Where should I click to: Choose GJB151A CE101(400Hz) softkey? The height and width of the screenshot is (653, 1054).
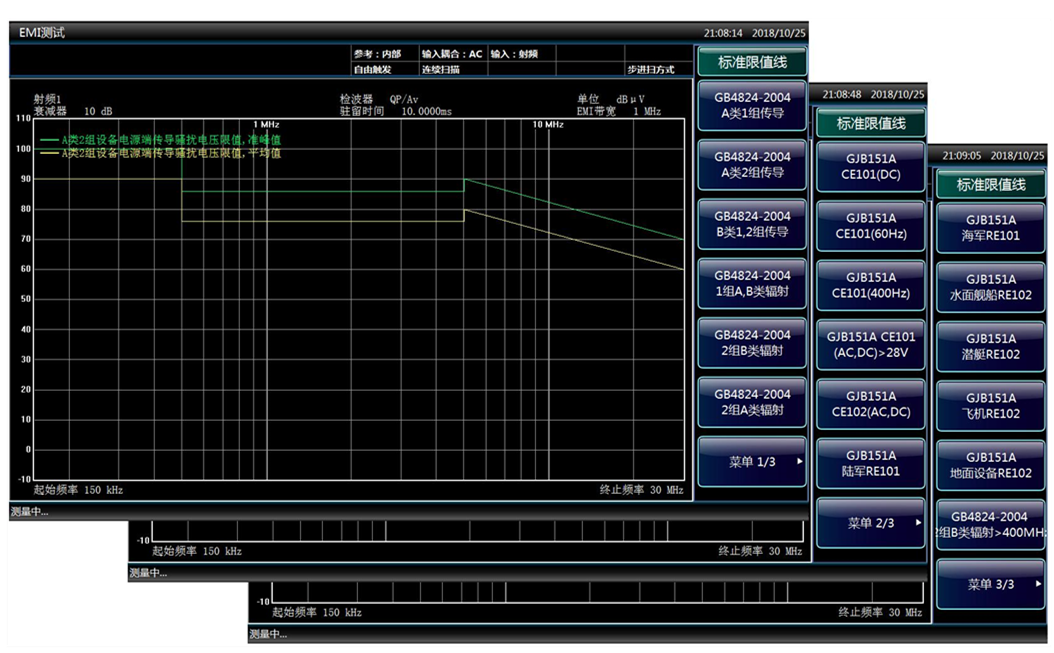(x=871, y=285)
